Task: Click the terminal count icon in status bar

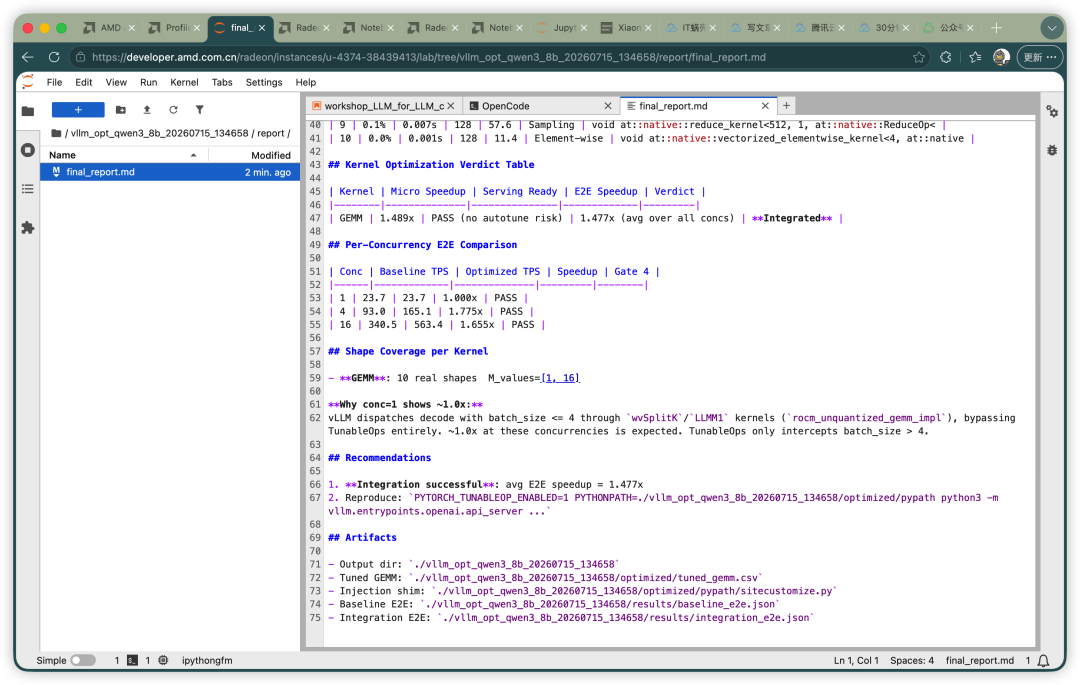Action: click(x=132, y=660)
